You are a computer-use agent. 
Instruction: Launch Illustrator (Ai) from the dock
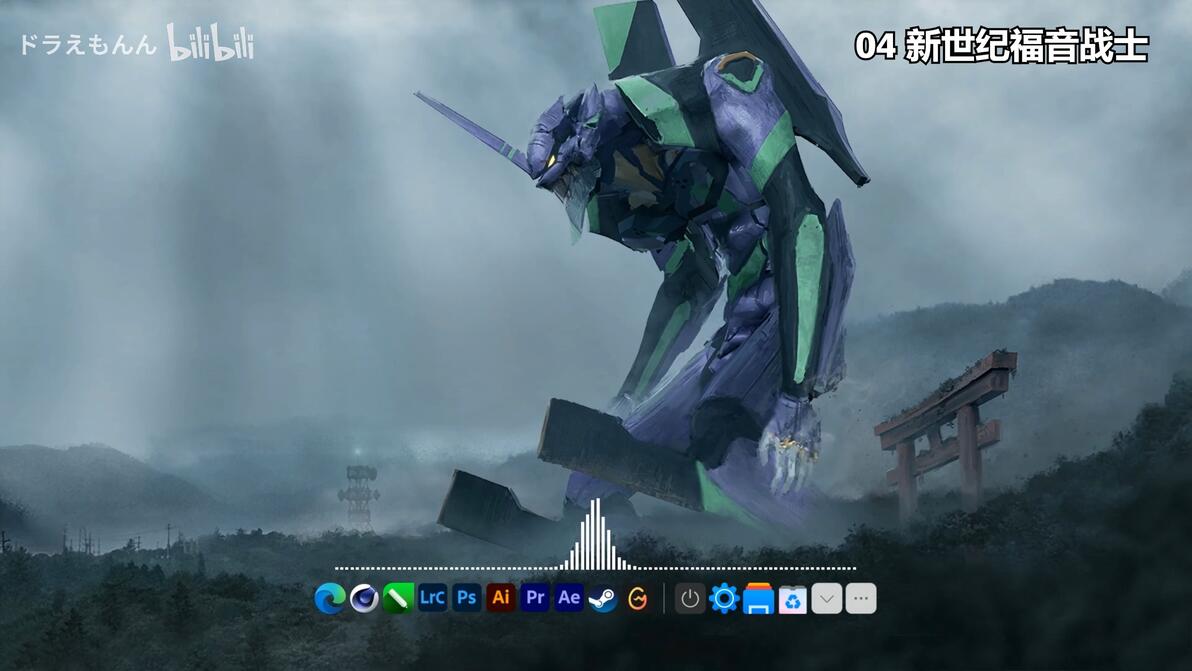coord(501,598)
